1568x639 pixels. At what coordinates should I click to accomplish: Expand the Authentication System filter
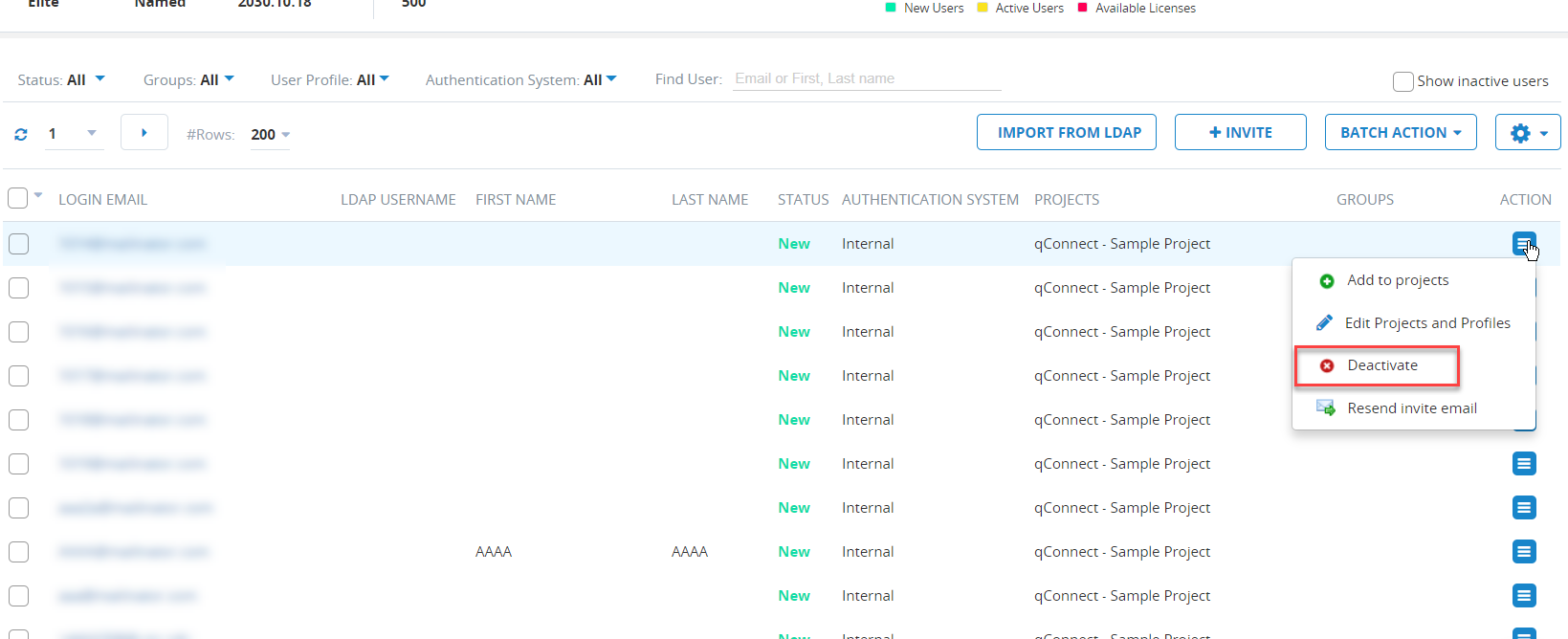coord(520,80)
